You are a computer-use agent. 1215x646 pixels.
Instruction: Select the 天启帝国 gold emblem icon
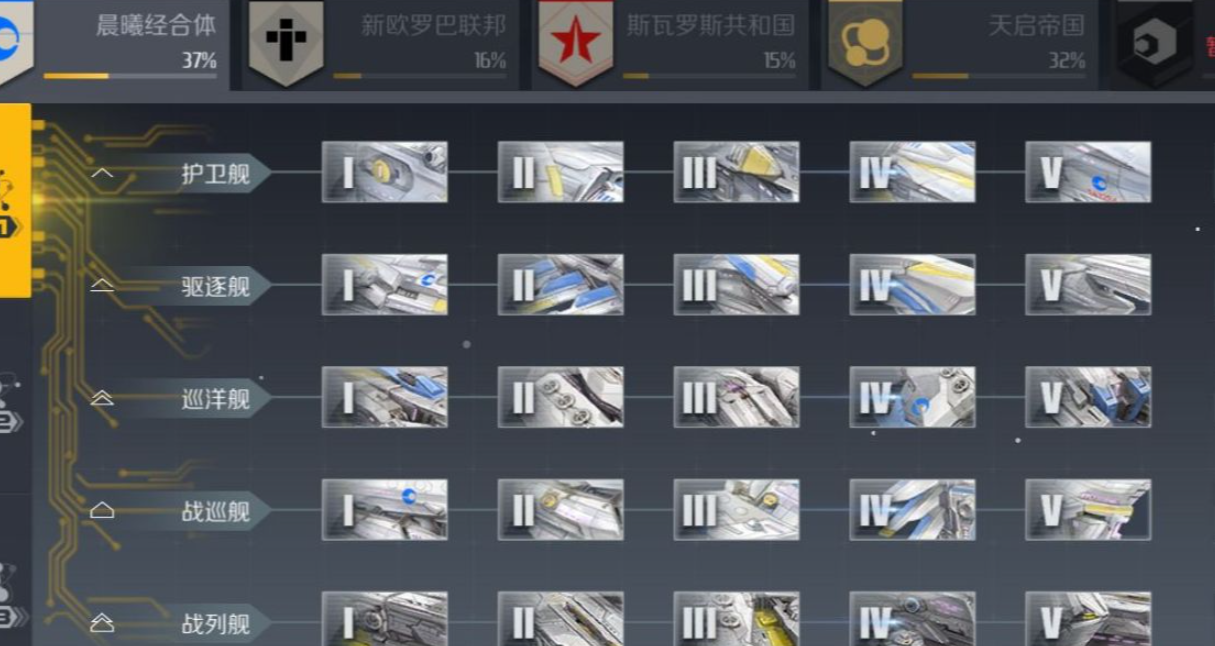pyautogui.click(x=866, y=42)
